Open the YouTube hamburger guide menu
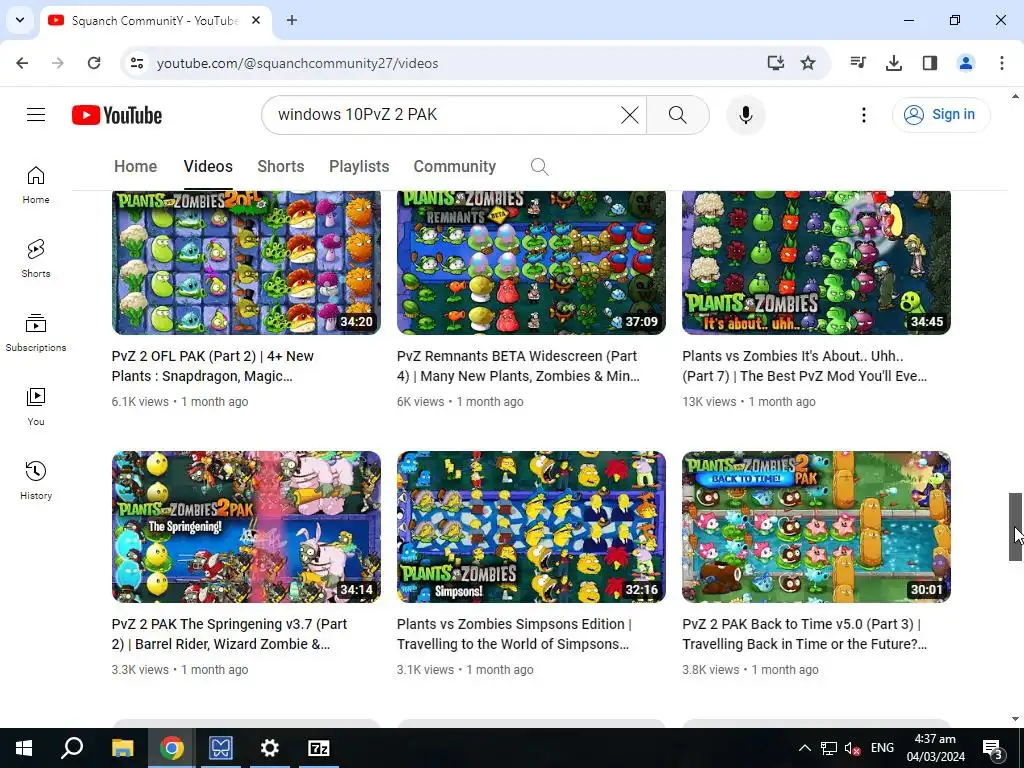Viewport: 1024px width, 768px height. 36,115
